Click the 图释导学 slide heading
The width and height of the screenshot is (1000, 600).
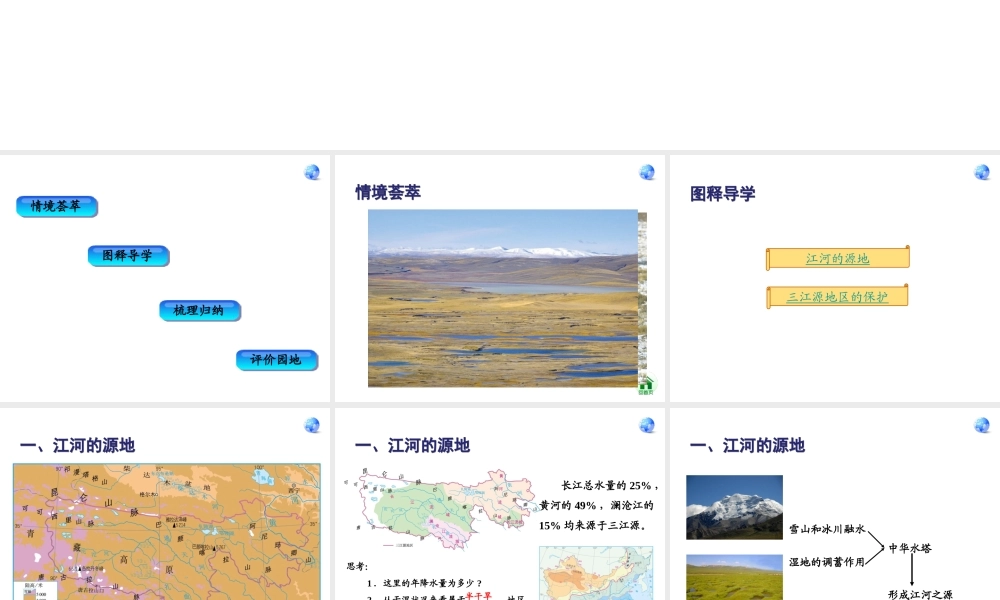tap(723, 194)
